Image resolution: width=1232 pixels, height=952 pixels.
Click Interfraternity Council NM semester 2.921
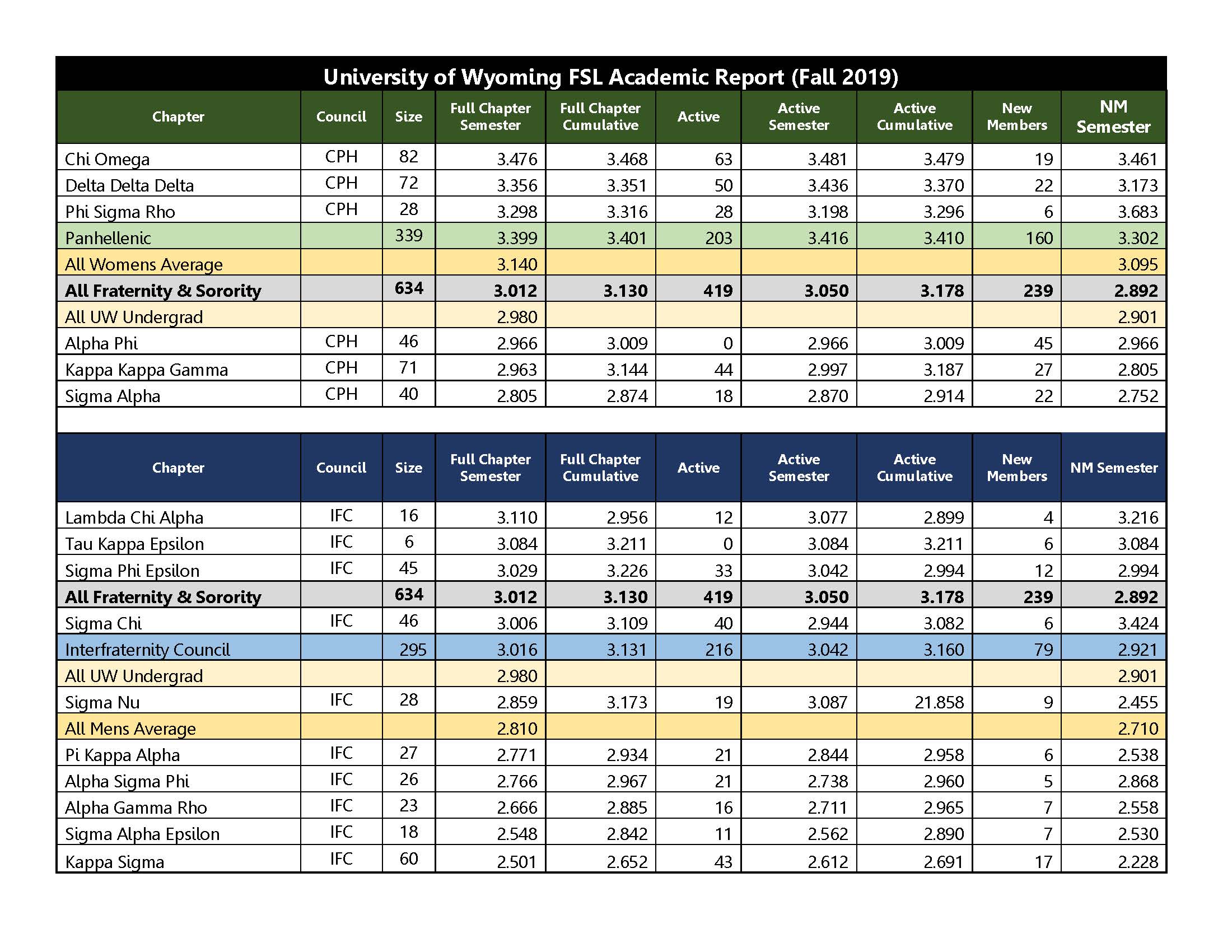1137,649
